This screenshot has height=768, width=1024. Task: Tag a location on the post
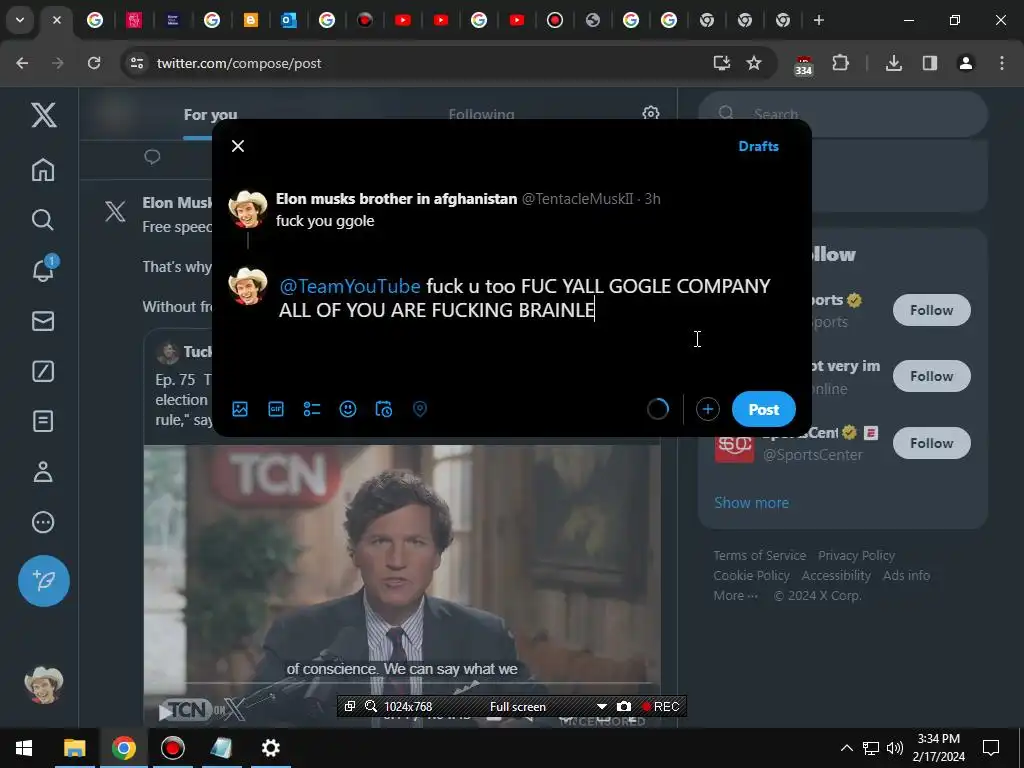click(420, 409)
